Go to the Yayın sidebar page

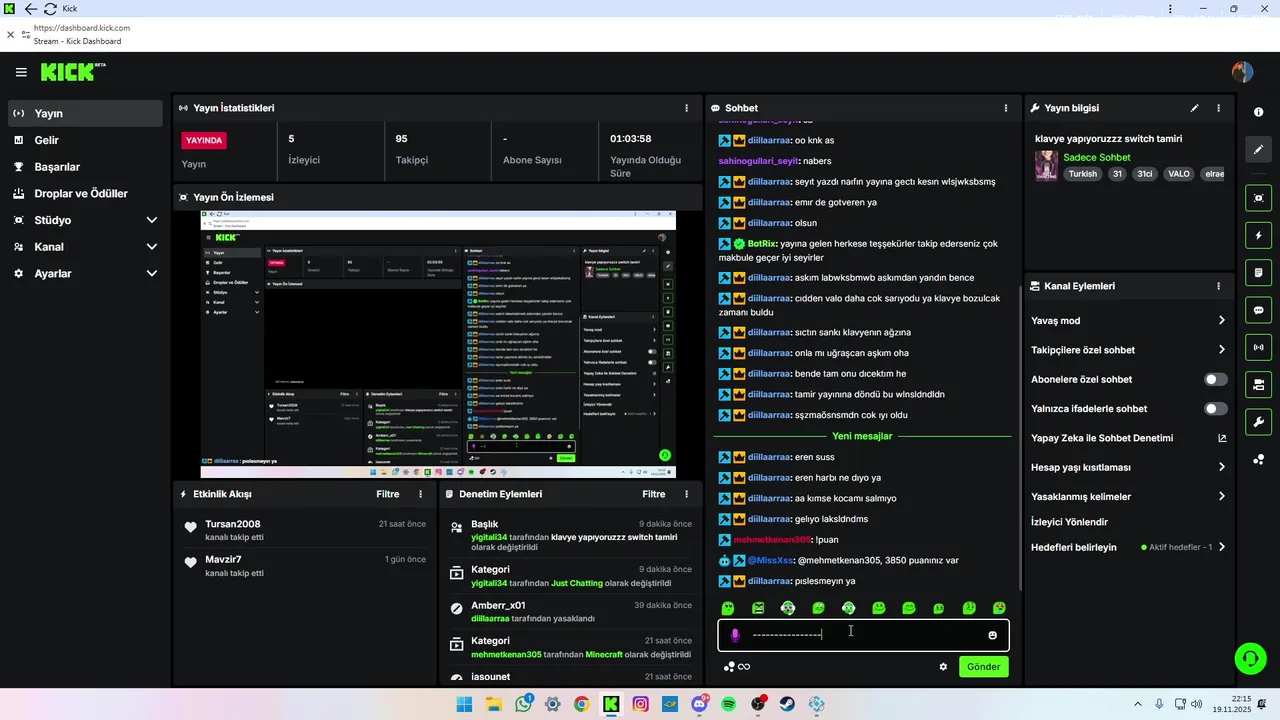pyautogui.click(x=86, y=113)
